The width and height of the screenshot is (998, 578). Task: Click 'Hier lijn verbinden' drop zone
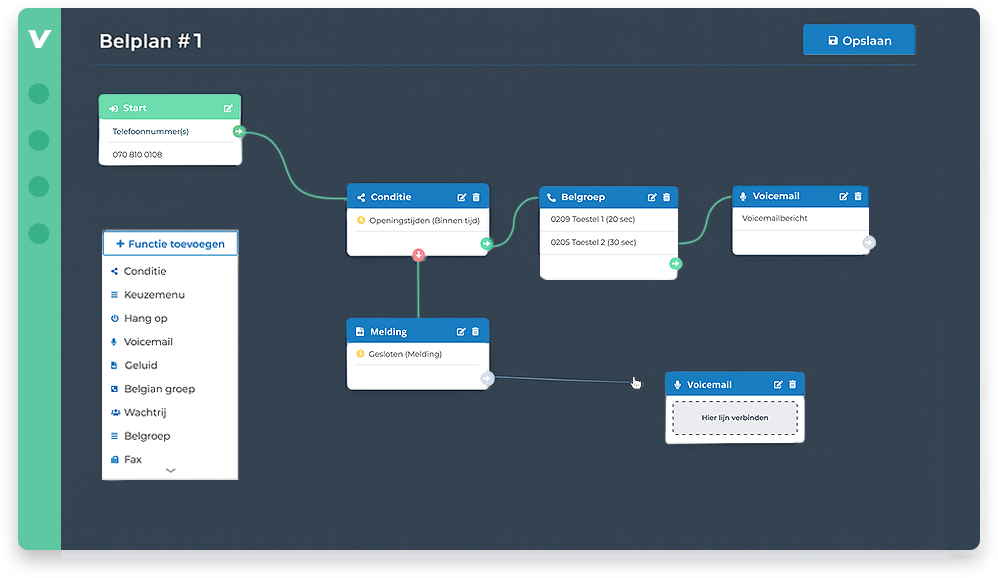tap(734, 418)
